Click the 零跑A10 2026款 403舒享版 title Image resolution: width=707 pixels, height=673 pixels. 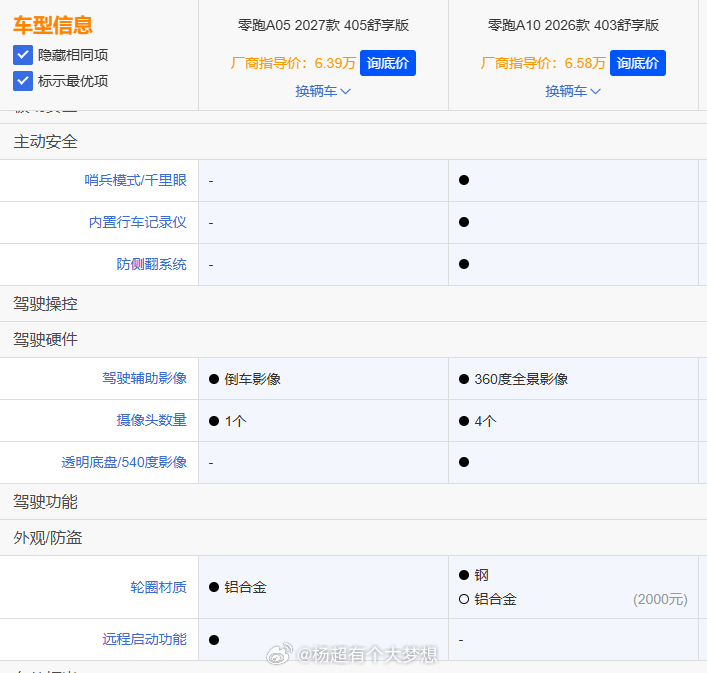click(573, 25)
